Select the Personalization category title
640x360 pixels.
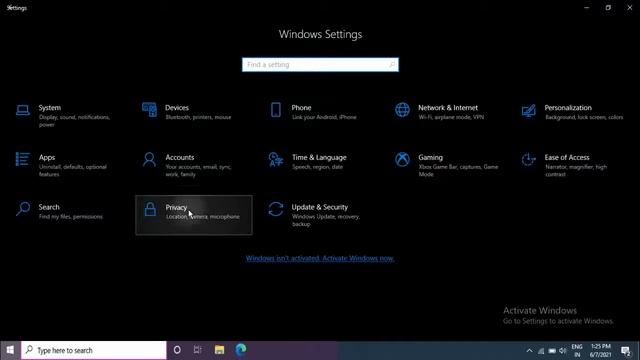coord(568,108)
